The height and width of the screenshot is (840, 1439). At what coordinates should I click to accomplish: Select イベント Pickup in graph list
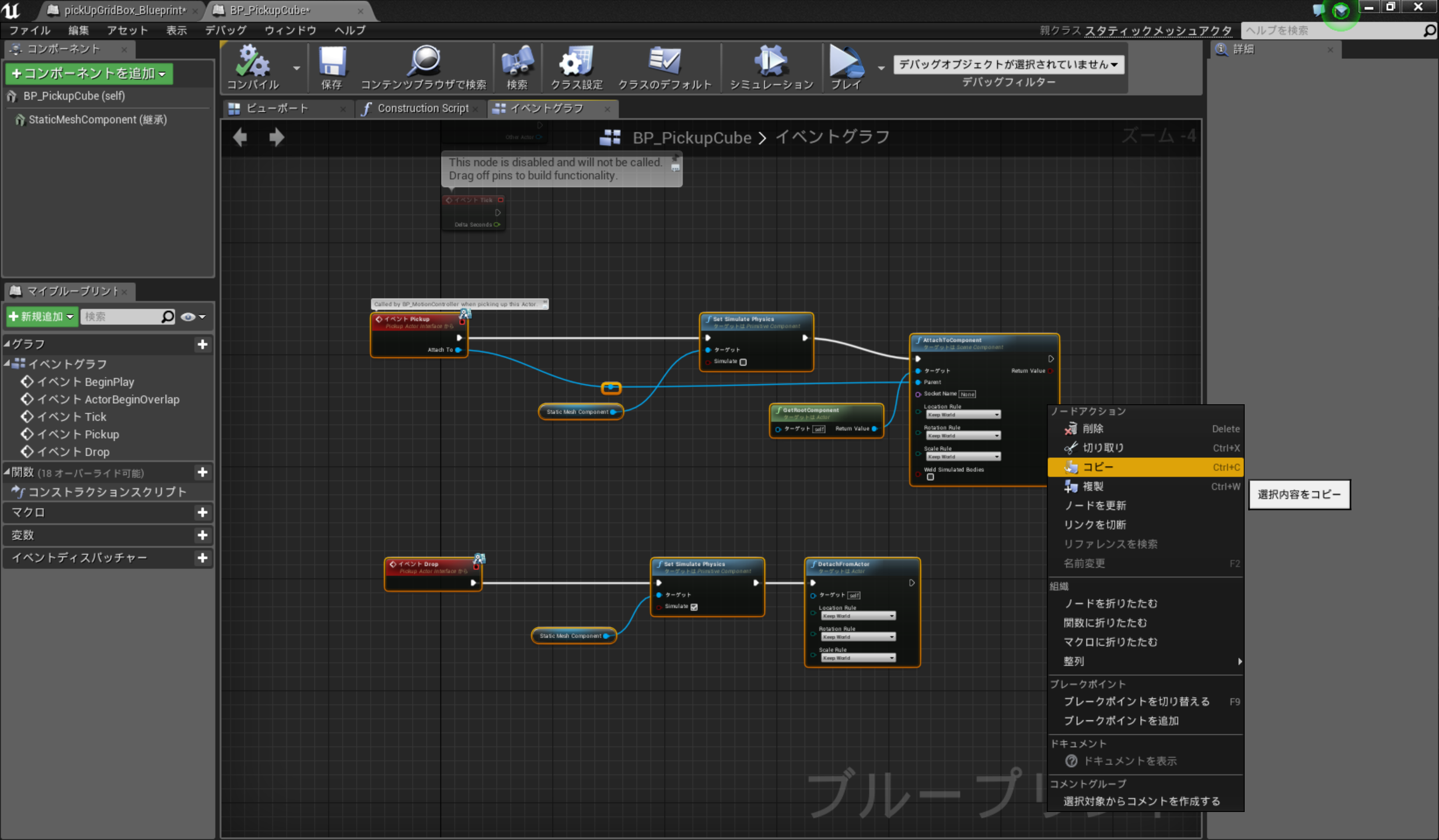tap(78, 435)
